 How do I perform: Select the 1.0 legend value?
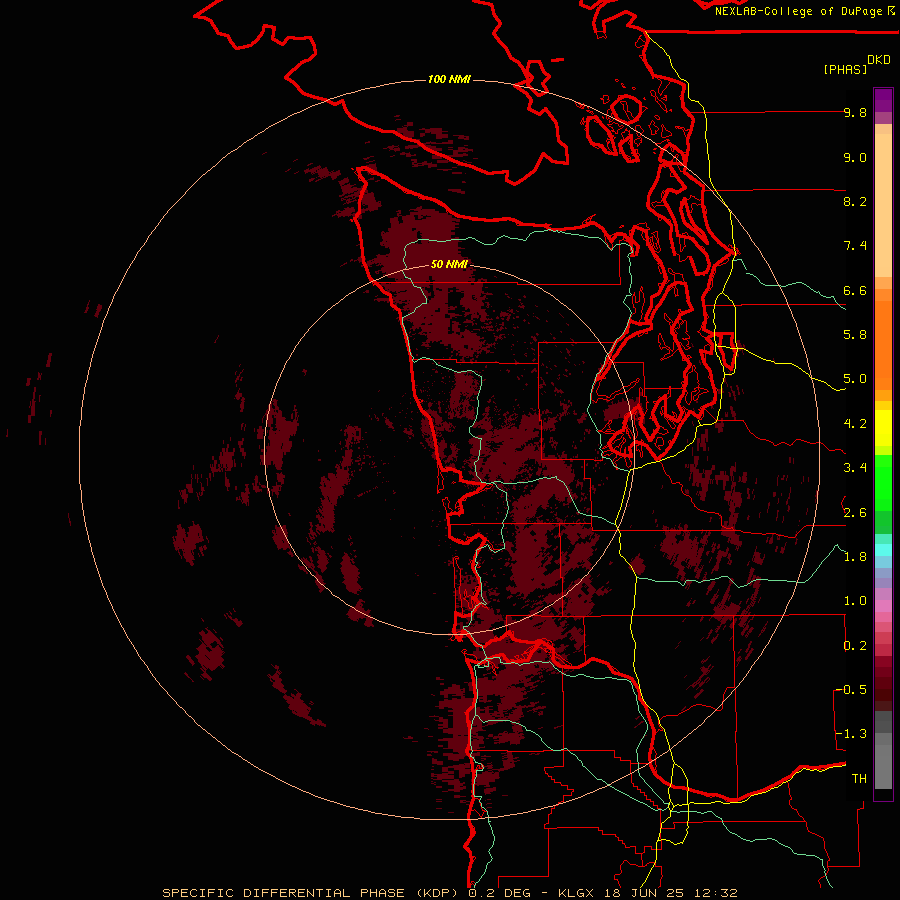[x=855, y=601]
